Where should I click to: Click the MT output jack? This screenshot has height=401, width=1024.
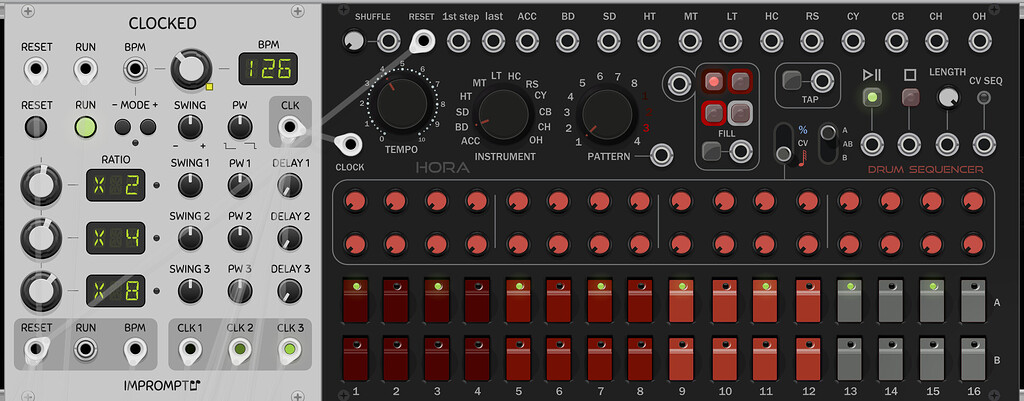coord(690,41)
